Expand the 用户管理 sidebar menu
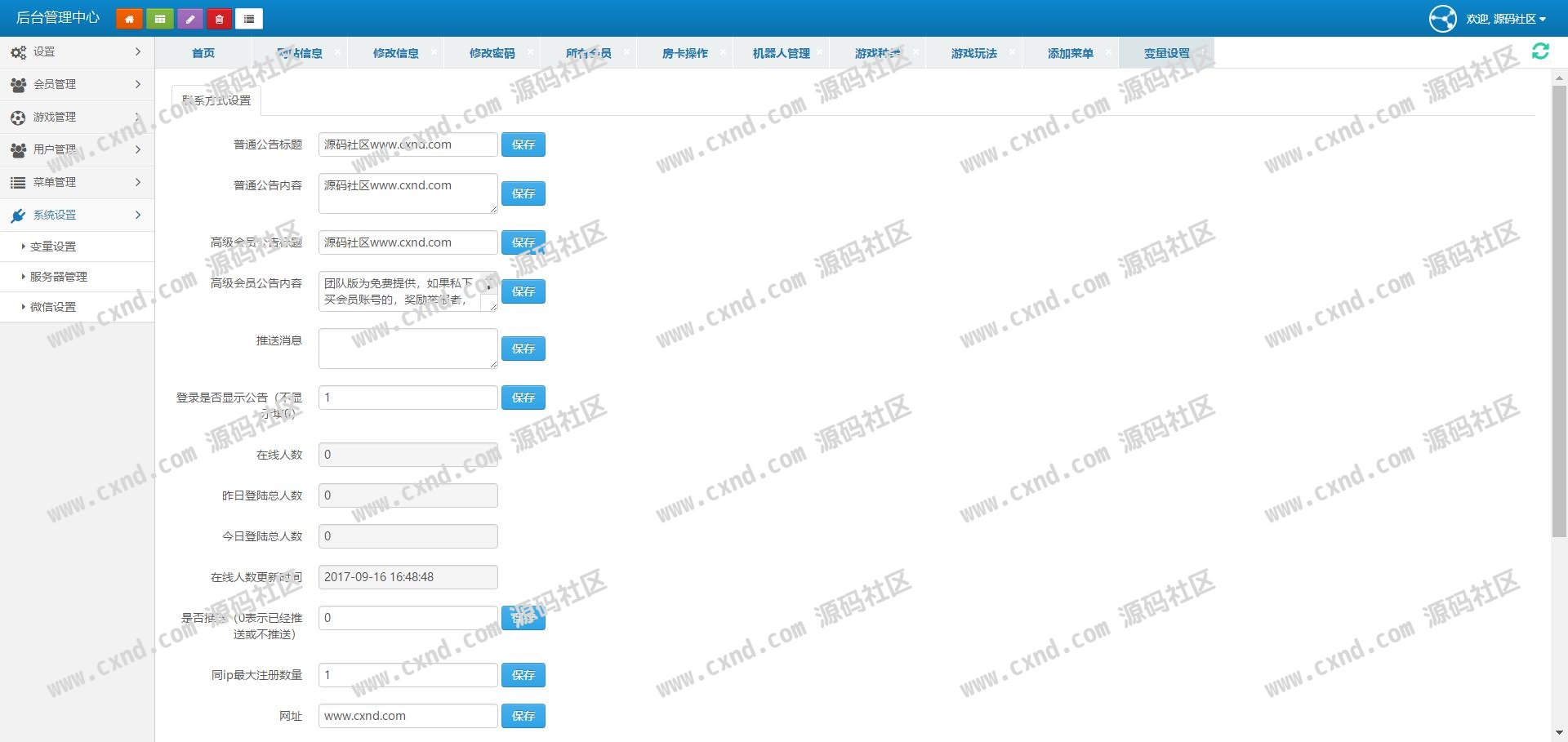Screen dimensions: 1568x742 point(77,150)
